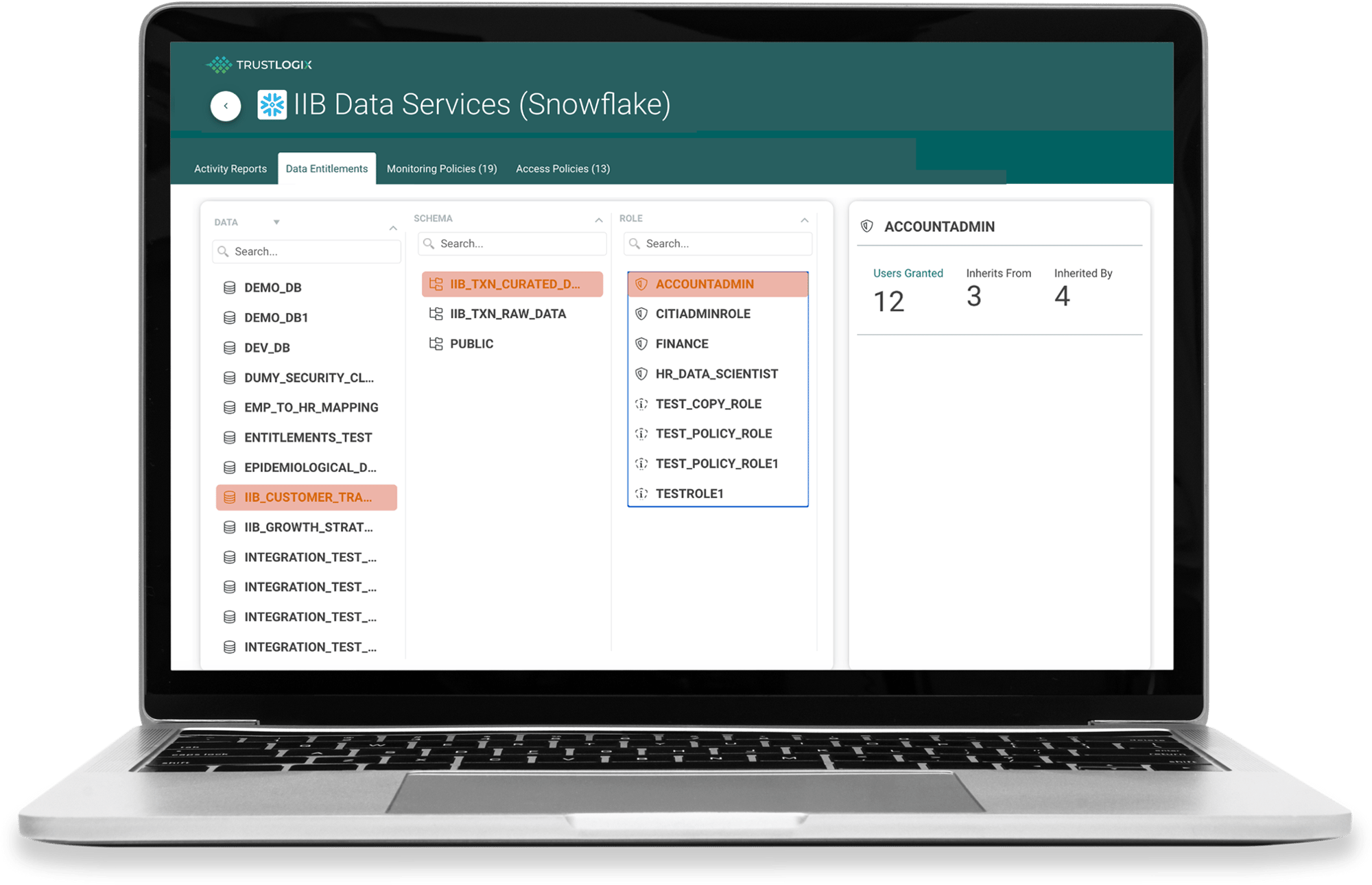Click database icon beside EPIDEMIOLOGICAL_D...
The height and width of the screenshot is (885, 1372).
(230, 467)
